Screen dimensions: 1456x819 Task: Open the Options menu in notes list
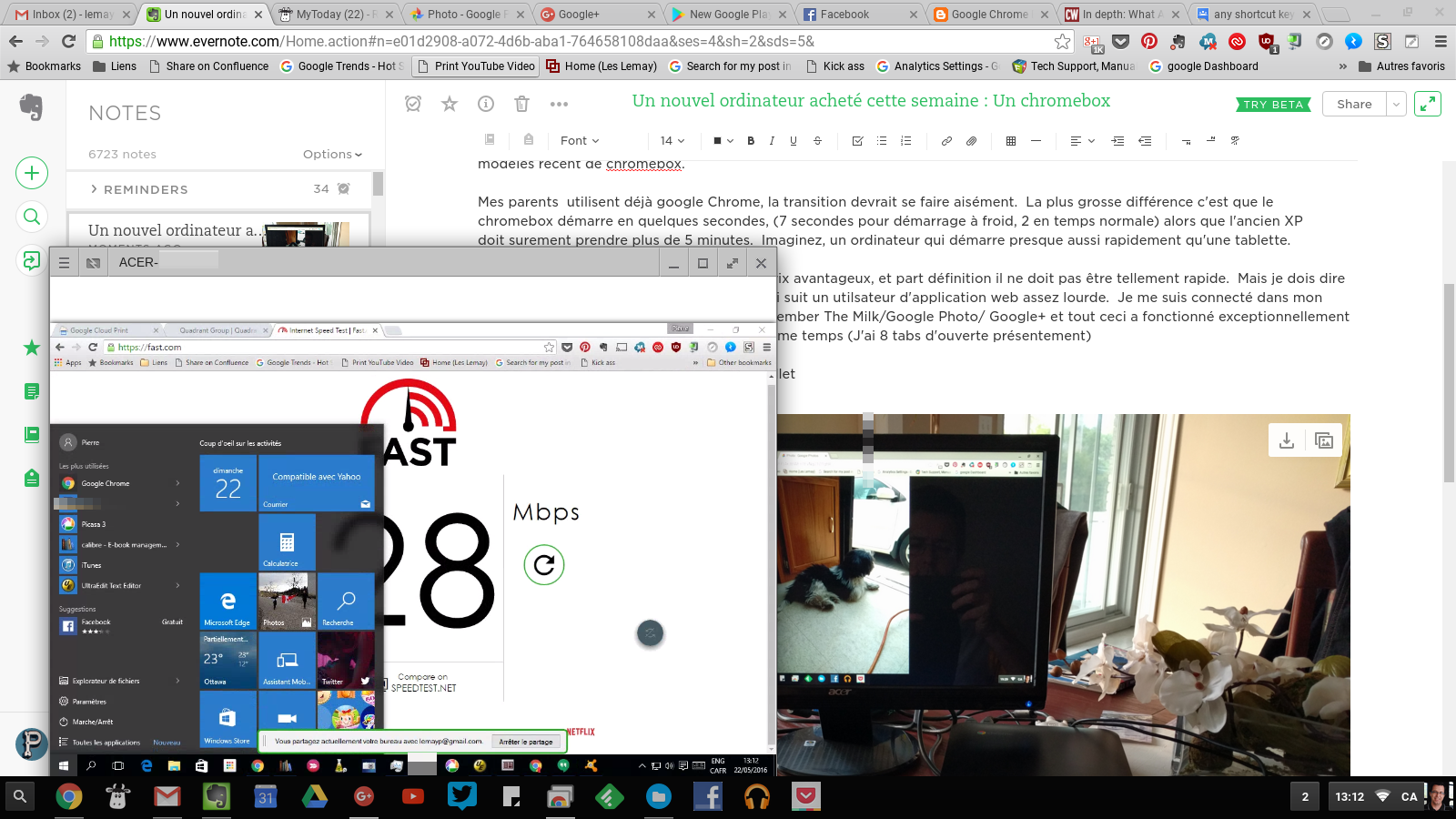coord(332,155)
